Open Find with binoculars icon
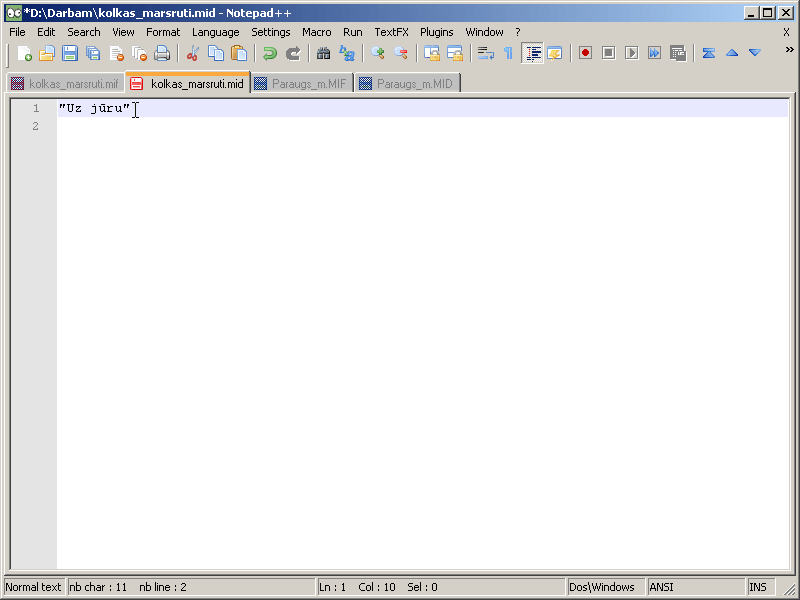 tap(323, 53)
